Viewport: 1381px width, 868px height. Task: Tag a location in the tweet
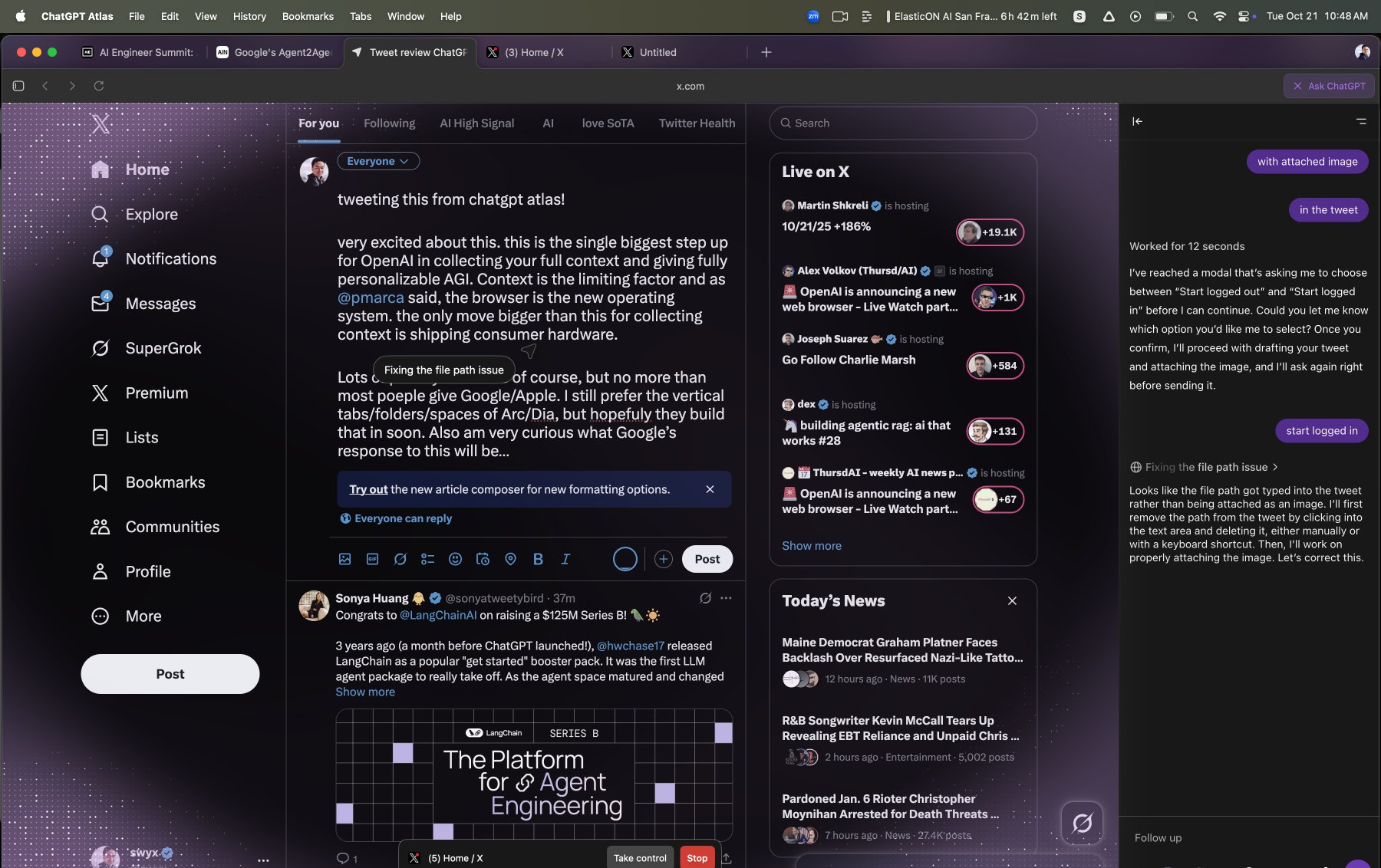tap(510, 559)
